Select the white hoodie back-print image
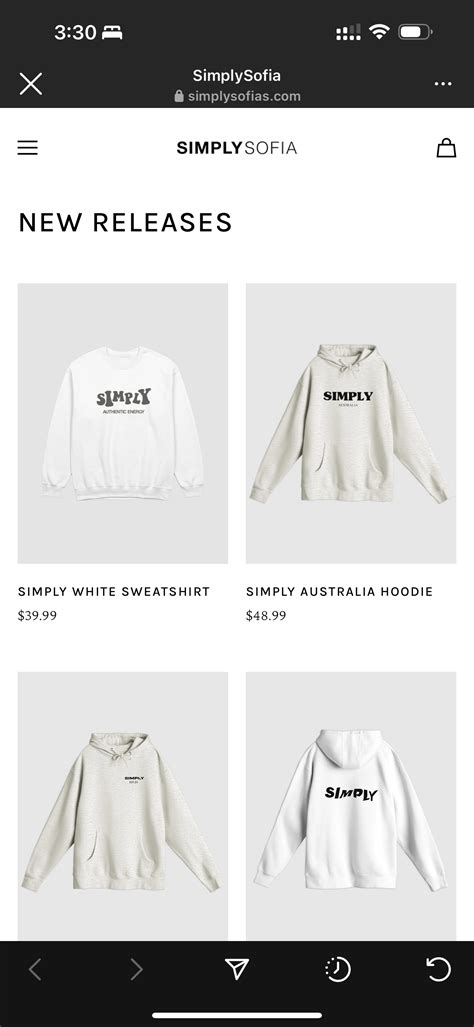474x1027 pixels. tap(351, 806)
